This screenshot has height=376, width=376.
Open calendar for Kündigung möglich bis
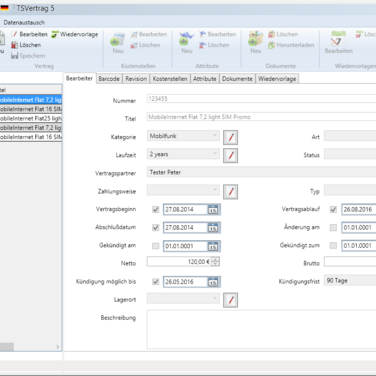[x=213, y=282]
